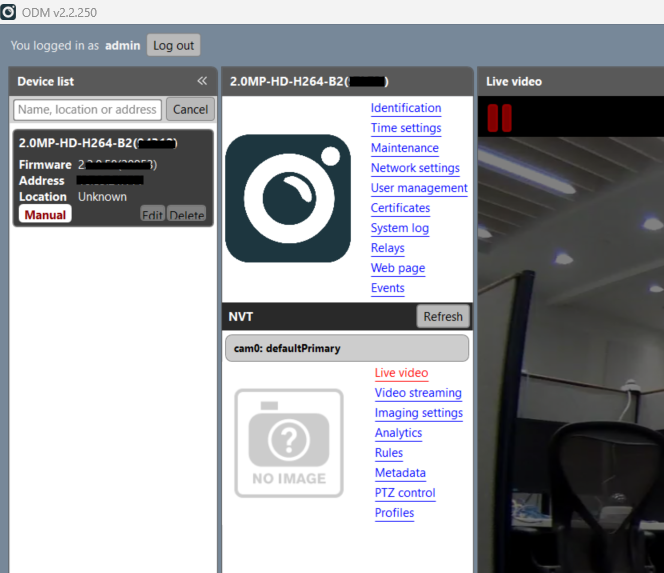
Task: Pause the live video stream
Action: point(500,118)
